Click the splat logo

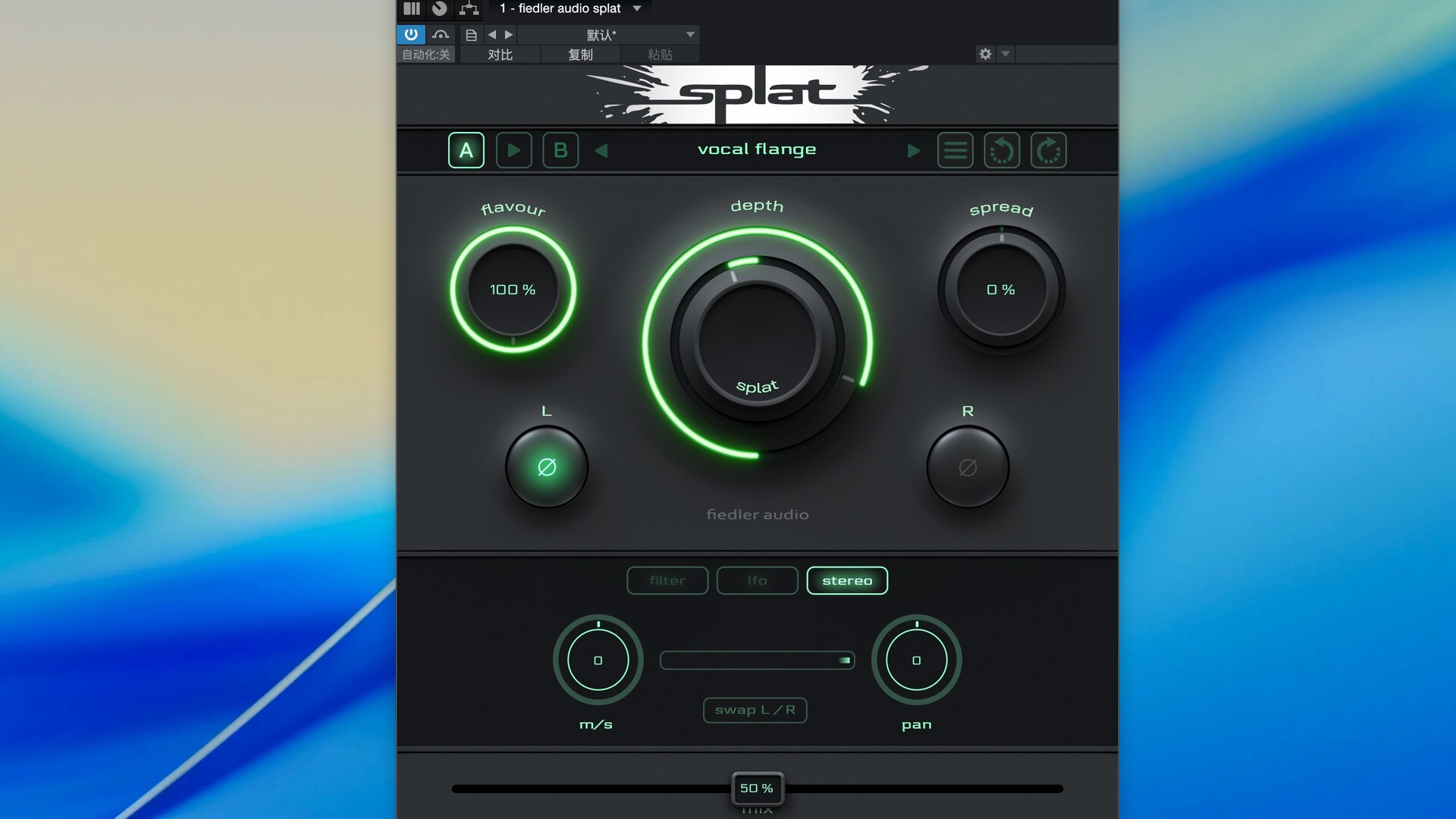tap(757, 94)
